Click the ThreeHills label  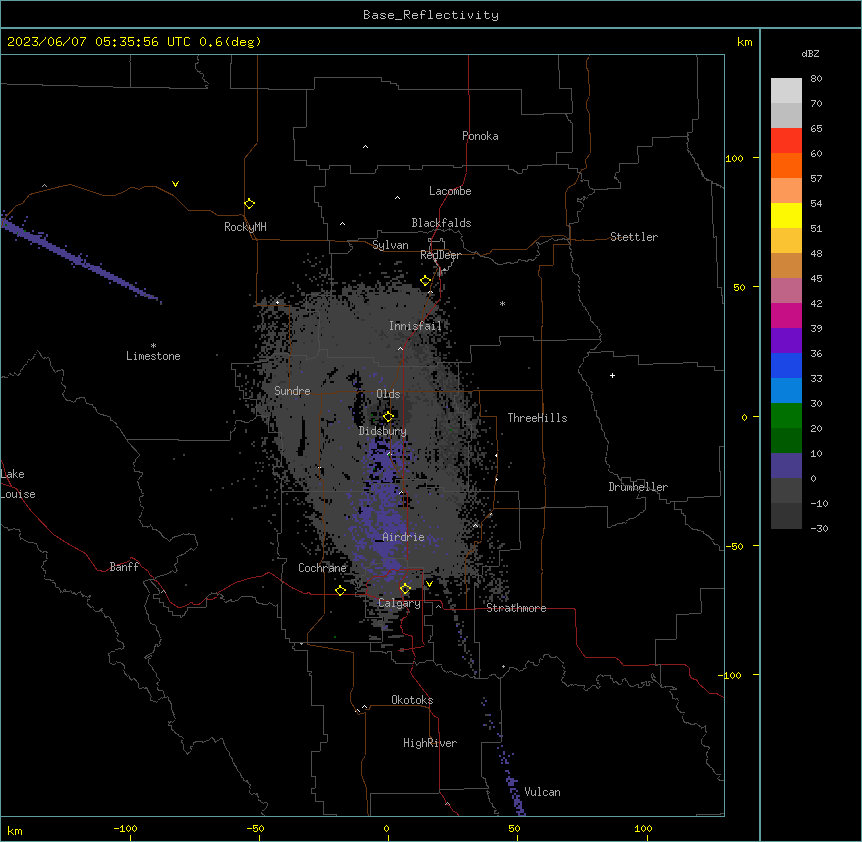537,418
